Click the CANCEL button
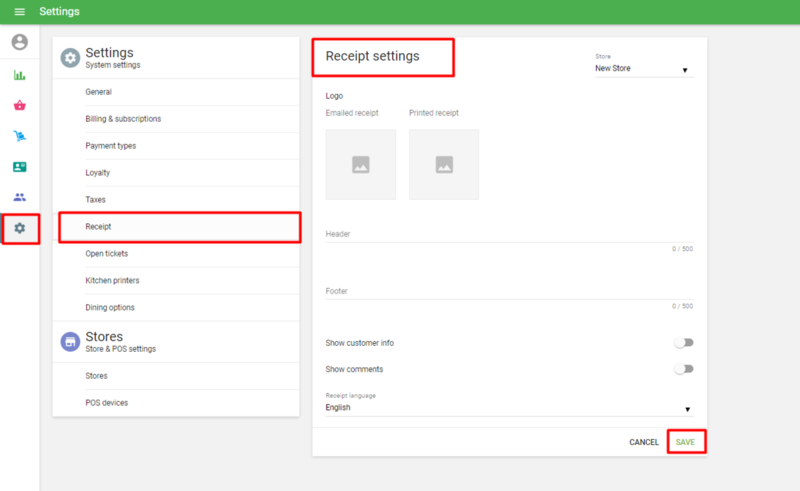 point(644,442)
